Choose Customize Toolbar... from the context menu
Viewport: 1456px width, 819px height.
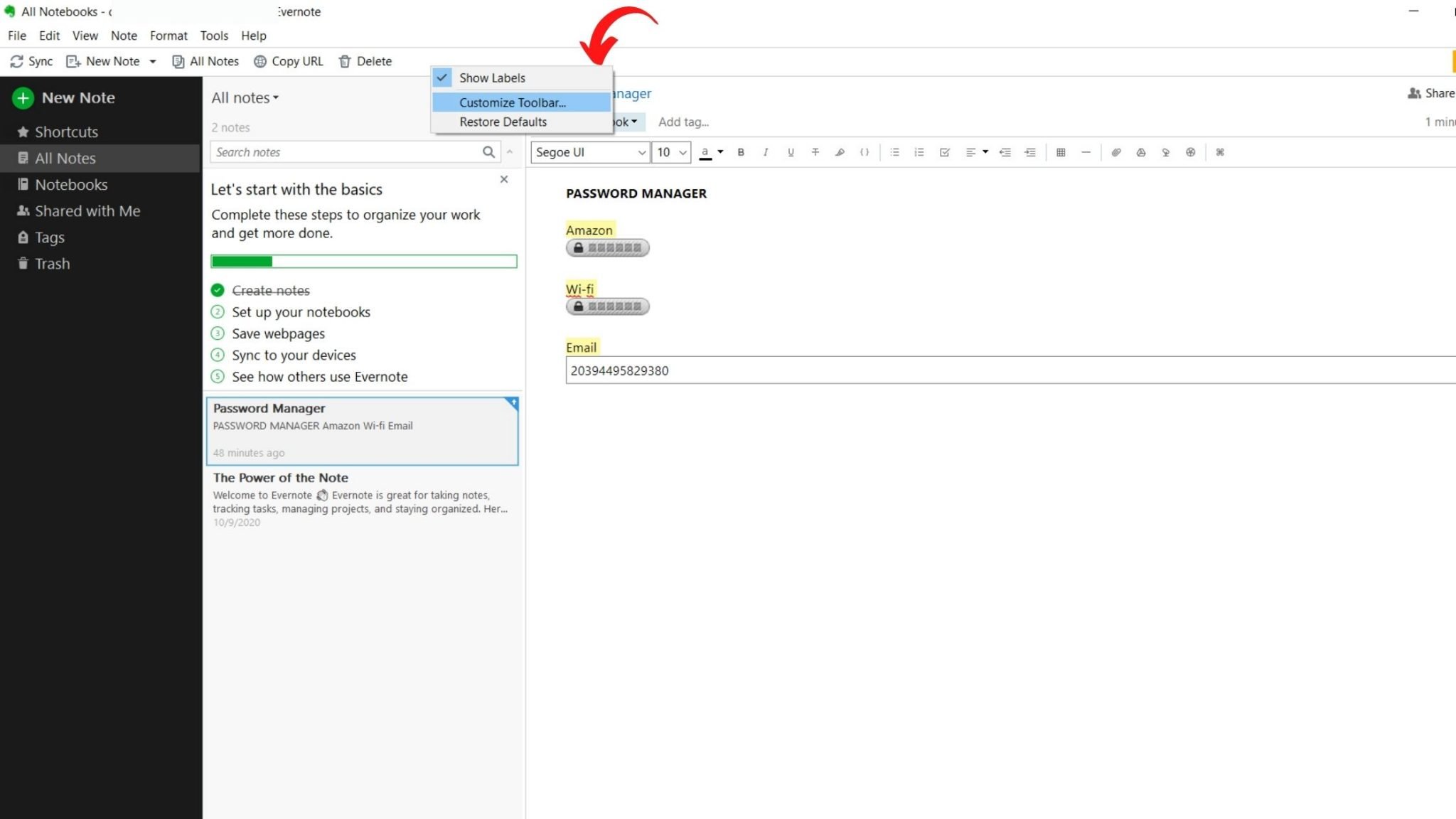(x=521, y=102)
